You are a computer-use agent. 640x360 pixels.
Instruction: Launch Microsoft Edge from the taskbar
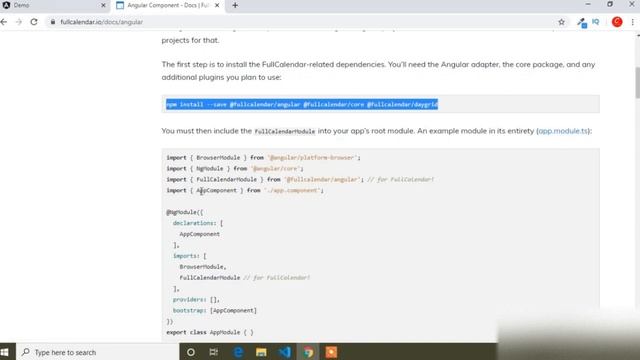238,352
